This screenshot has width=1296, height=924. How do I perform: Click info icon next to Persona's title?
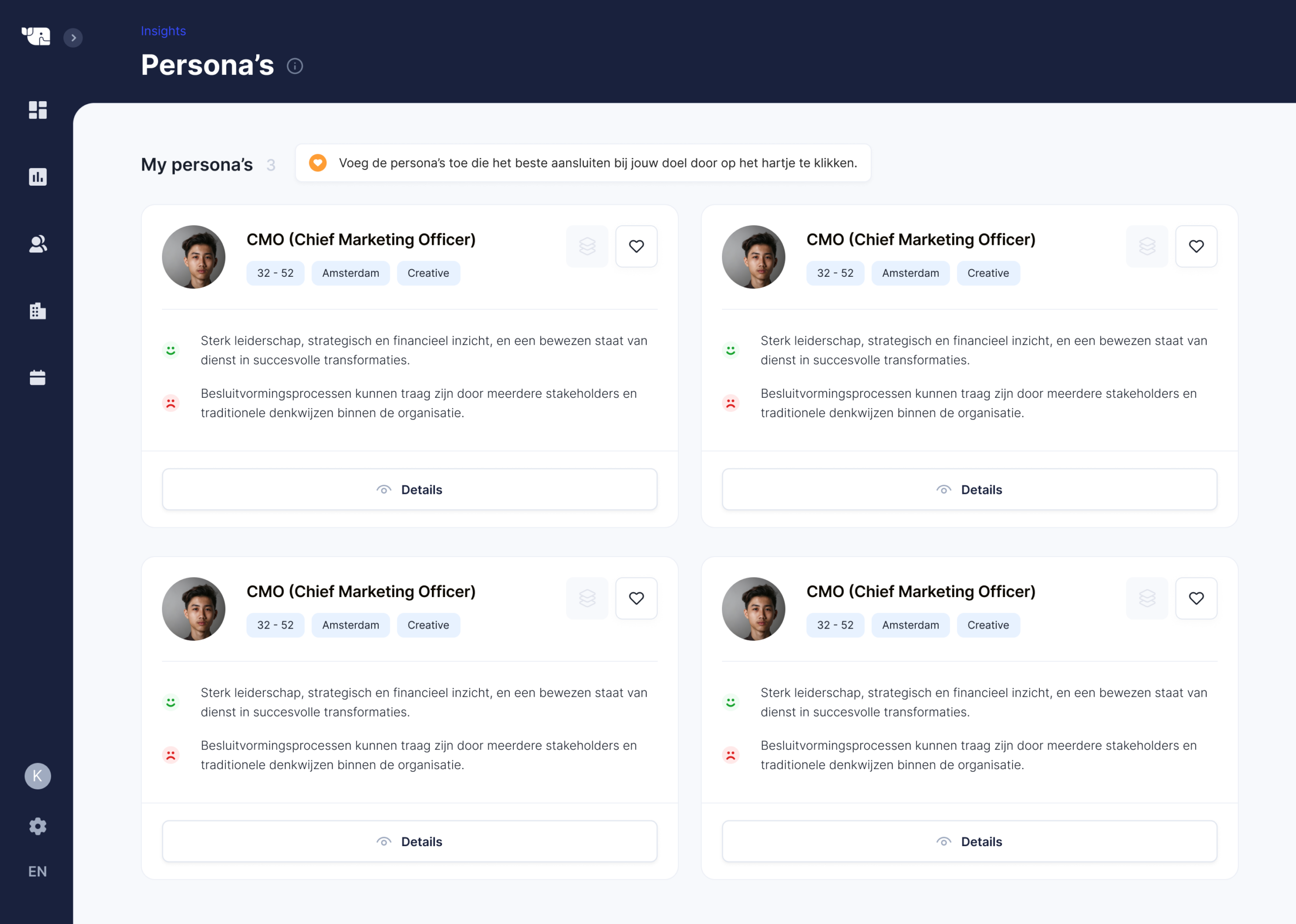coord(295,66)
